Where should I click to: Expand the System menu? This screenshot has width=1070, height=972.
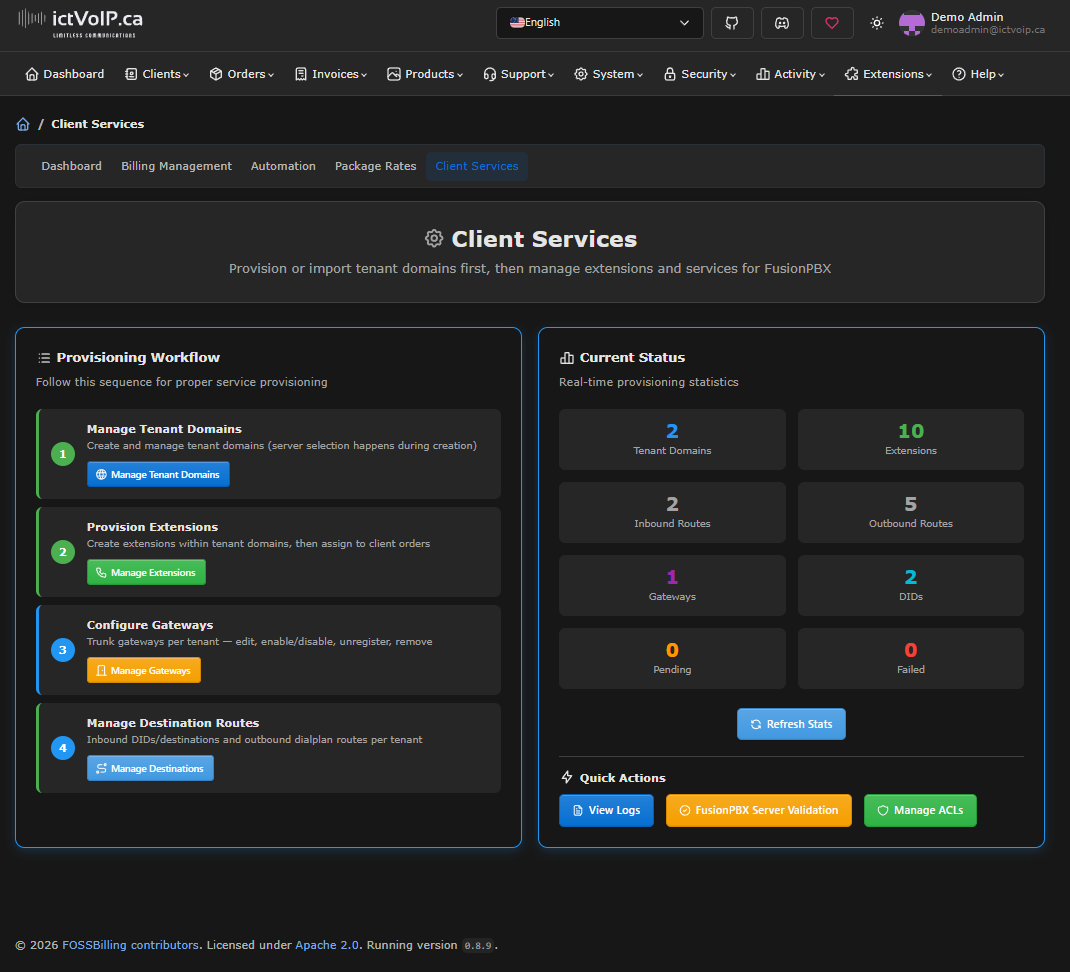point(609,74)
